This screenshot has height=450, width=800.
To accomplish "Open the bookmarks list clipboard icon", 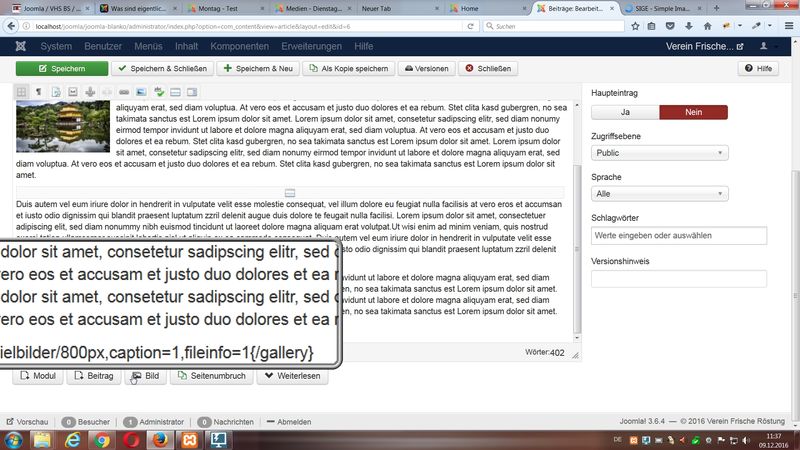I will tap(652, 26).
